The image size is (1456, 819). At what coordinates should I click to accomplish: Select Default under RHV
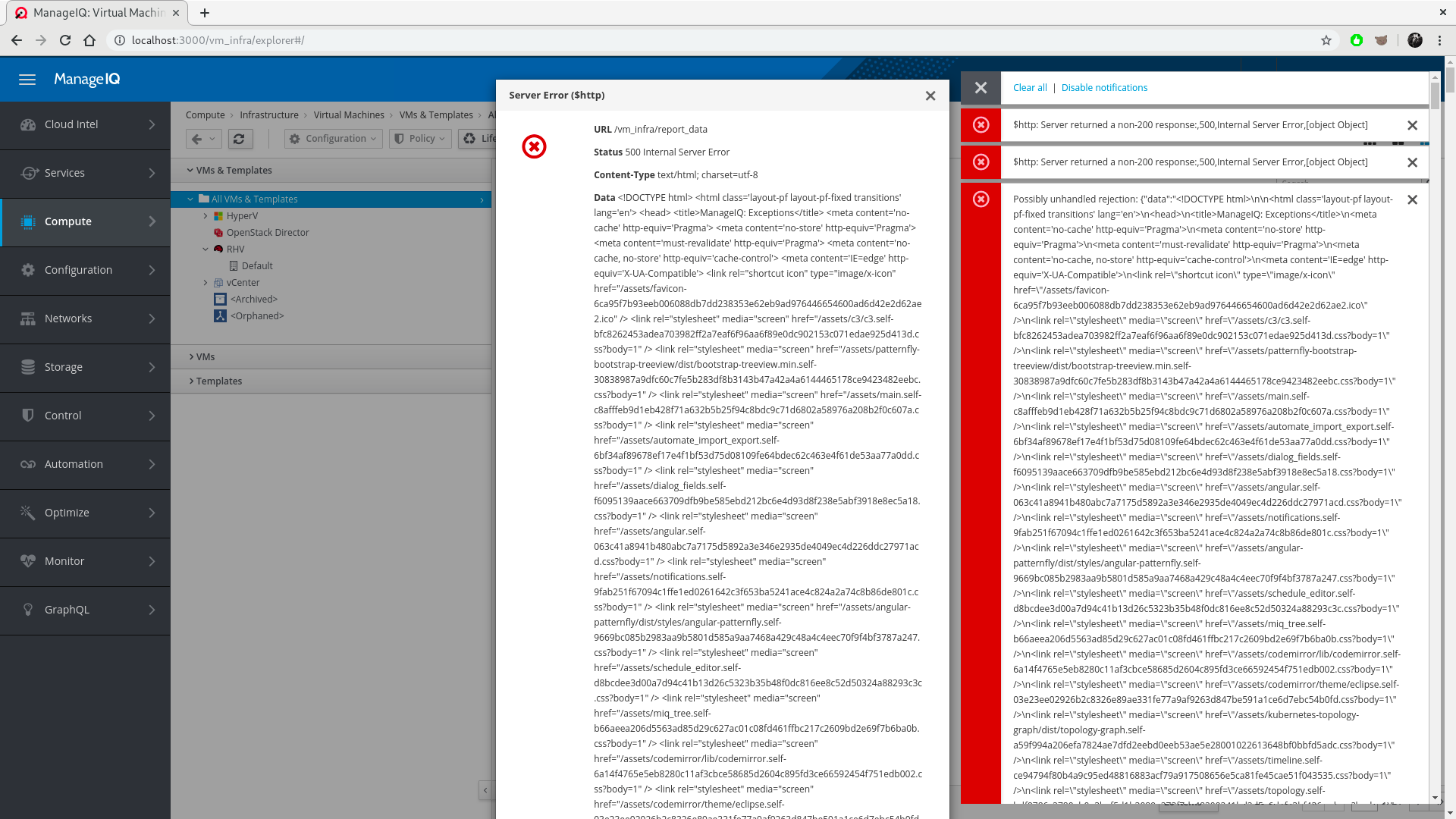tap(257, 266)
